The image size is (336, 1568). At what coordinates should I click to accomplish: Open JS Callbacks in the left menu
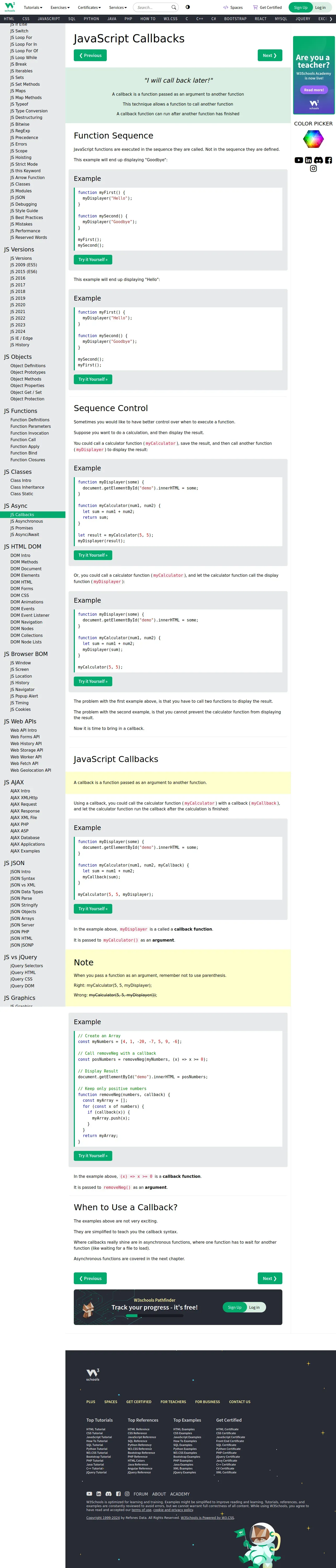(x=32, y=515)
